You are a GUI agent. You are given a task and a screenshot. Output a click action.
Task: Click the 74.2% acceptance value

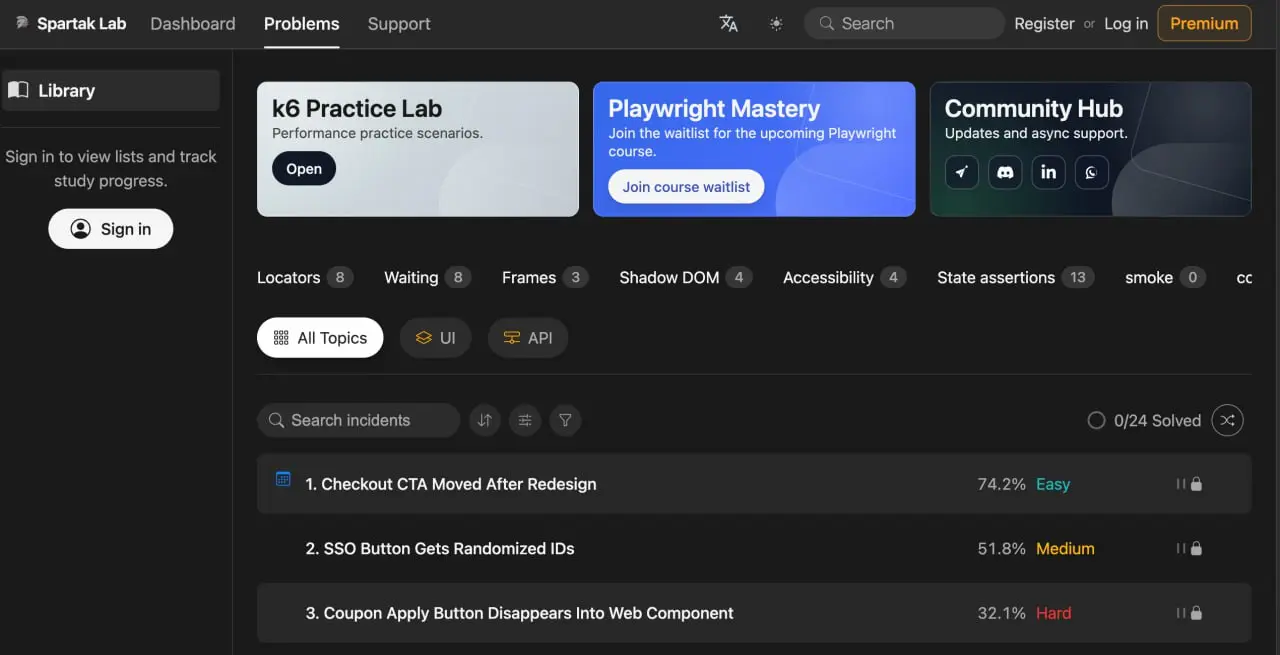click(x=1001, y=484)
